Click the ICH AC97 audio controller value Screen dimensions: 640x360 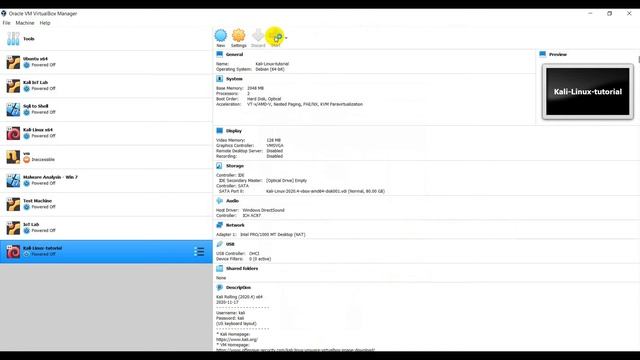pyautogui.click(x=251, y=215)
